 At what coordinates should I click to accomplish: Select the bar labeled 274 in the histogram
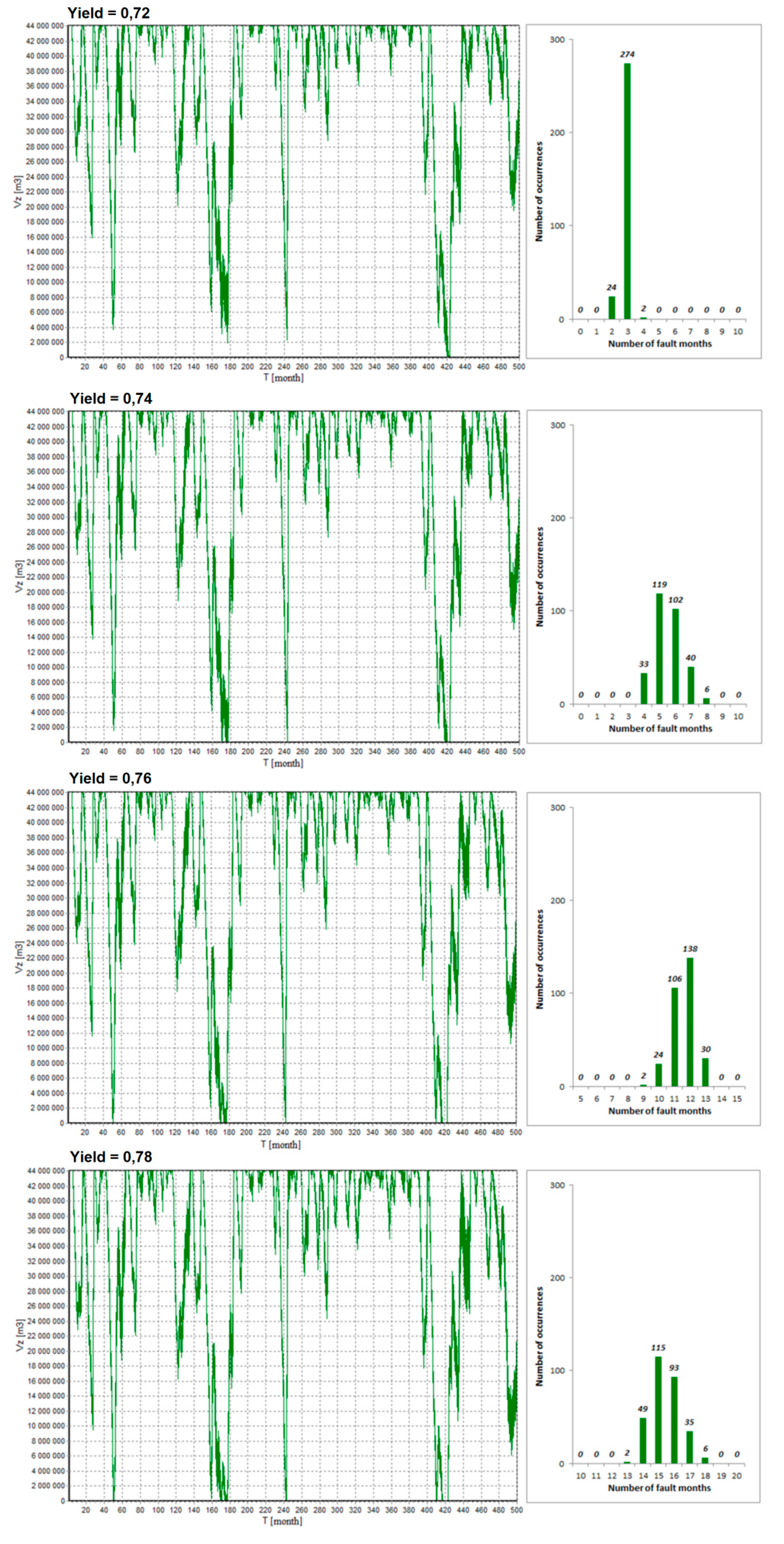(x=627, y=191)
